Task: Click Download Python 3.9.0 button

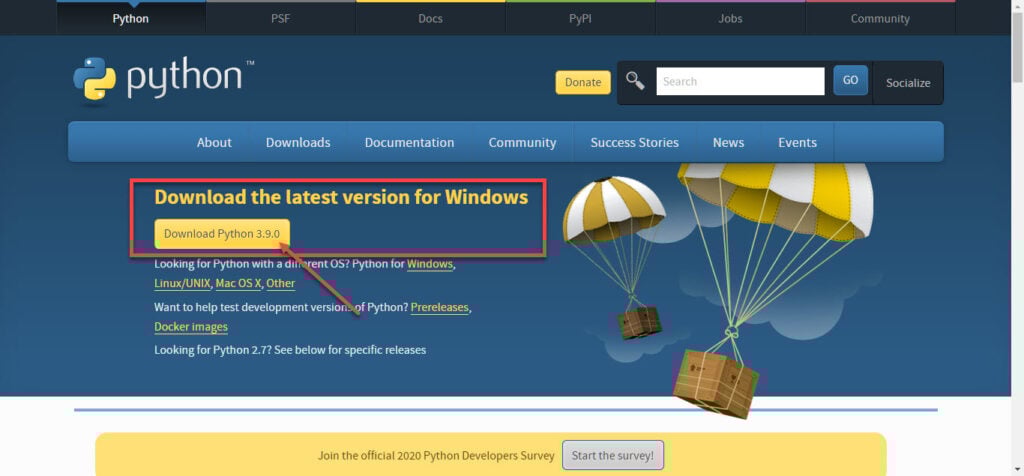Action: [222, 234]
